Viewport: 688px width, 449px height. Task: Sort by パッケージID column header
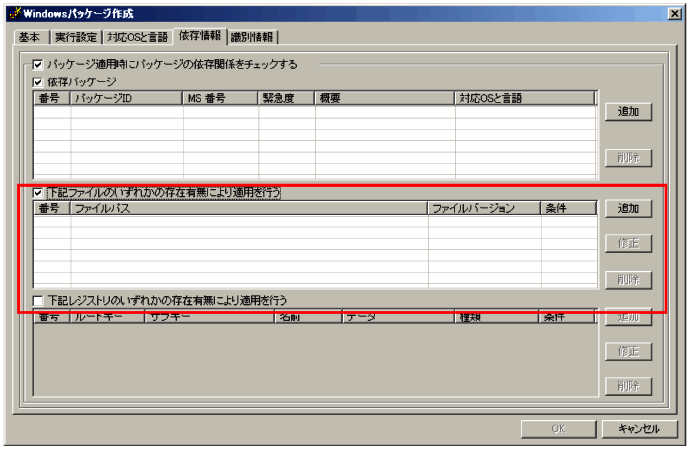[x=126, y=98]
